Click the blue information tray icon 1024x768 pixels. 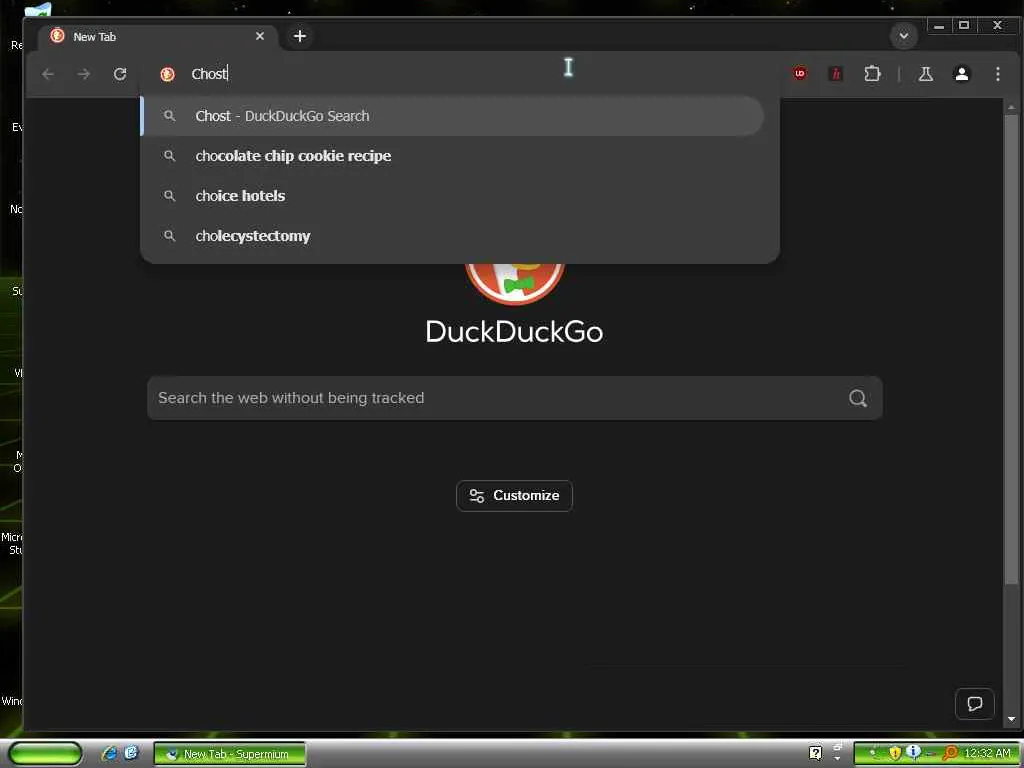pos(913,753)
